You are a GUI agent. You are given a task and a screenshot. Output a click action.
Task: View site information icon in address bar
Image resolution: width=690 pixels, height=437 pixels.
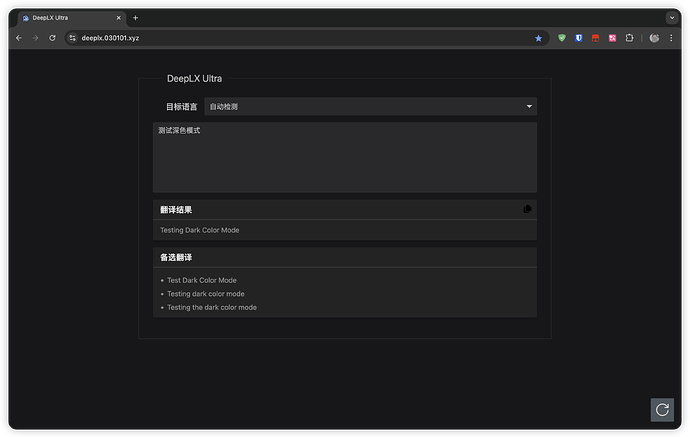pyautogui.click(x=73, y=38)
